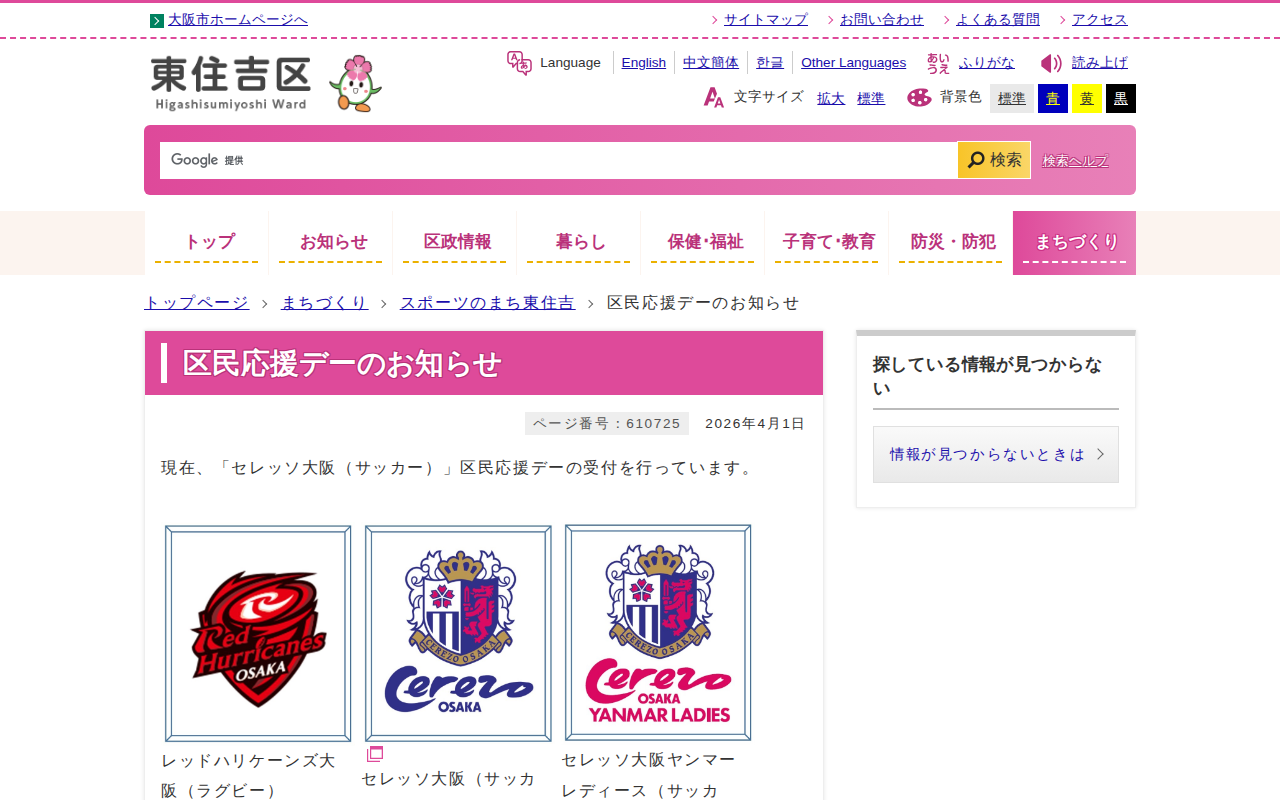Click the 背景色 palette icon
Screen dimensions: 1280x800
919,97
